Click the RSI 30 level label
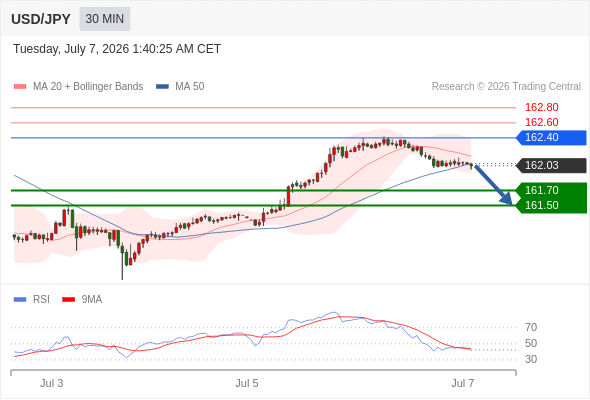The height and width of the screenshot is (400, 590). tap(531, 359)
